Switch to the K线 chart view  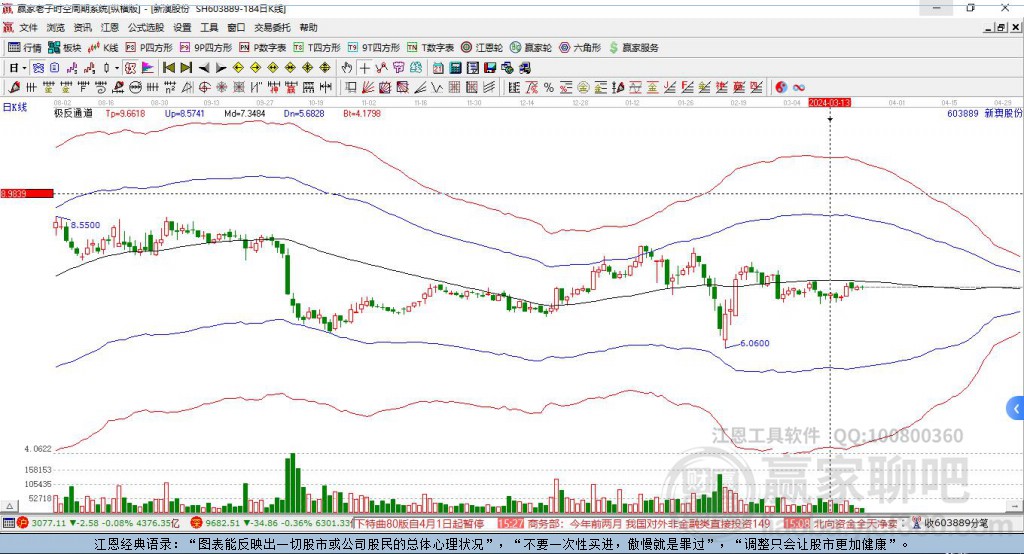click(x=103, y=48)
